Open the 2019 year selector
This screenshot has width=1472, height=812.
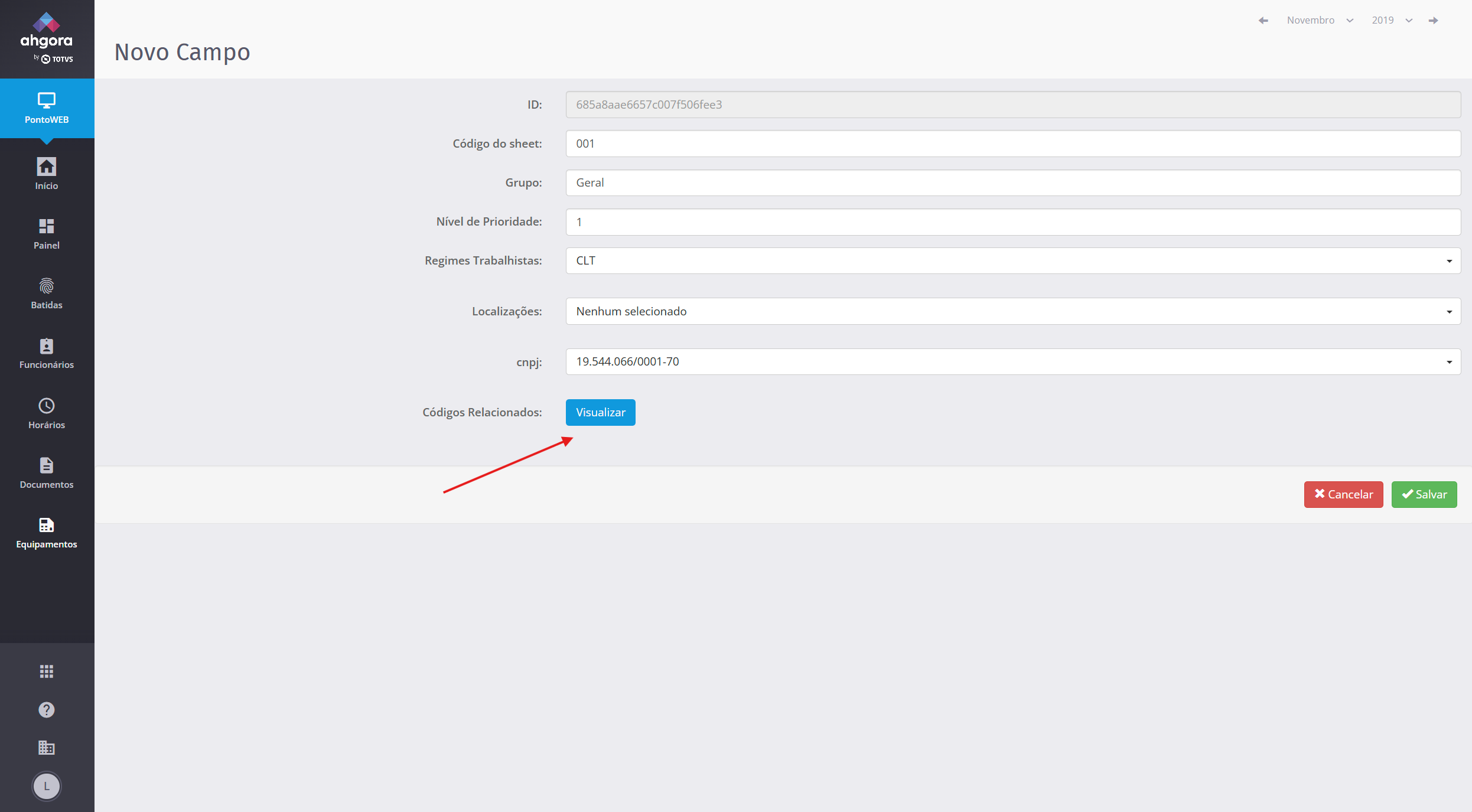(x=1391, y=20)
